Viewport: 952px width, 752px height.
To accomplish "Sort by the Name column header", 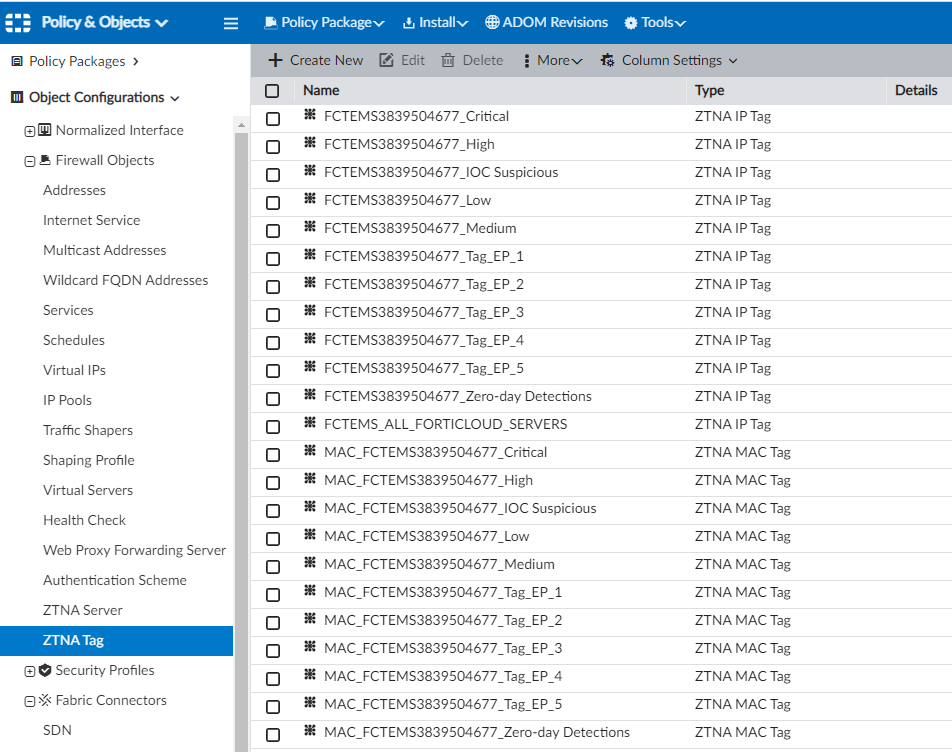I will coord(321,90).
